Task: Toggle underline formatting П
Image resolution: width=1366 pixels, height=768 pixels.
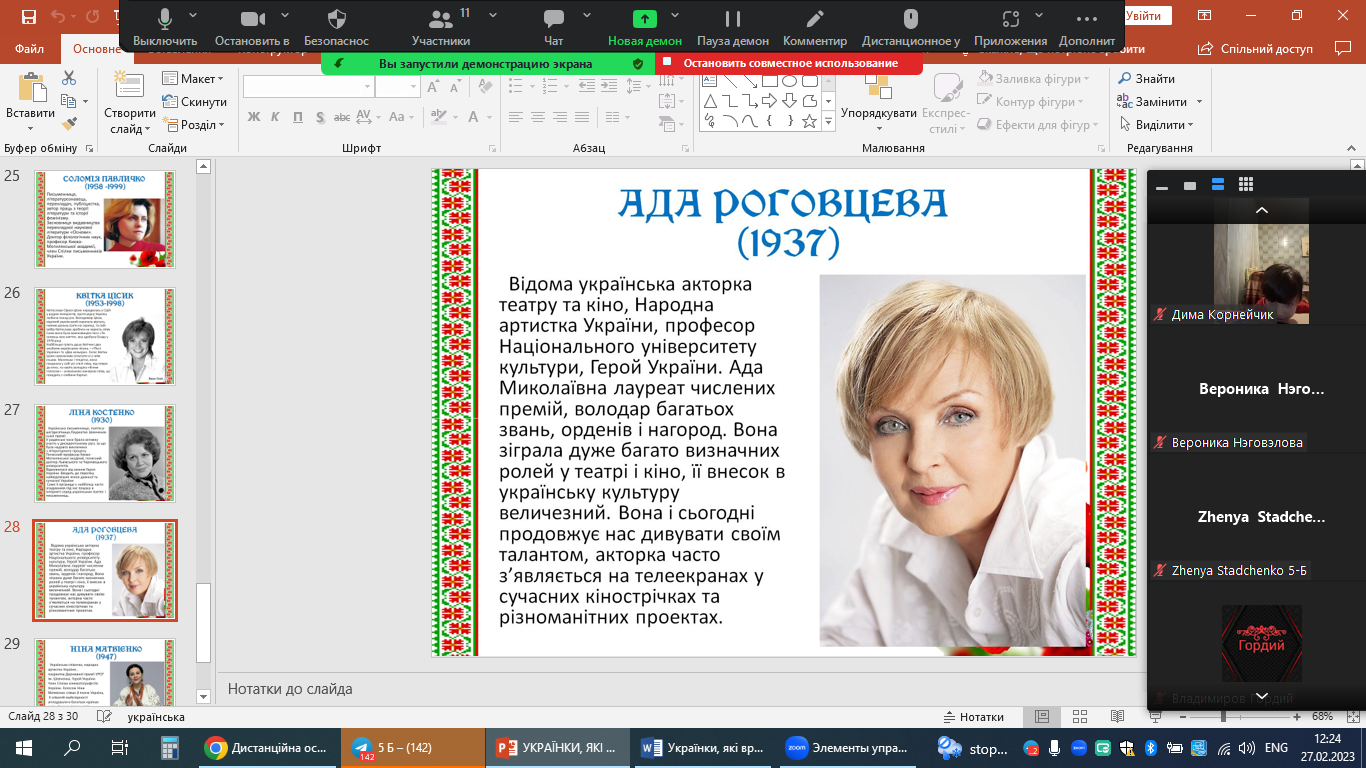Action: coord(298,117)
